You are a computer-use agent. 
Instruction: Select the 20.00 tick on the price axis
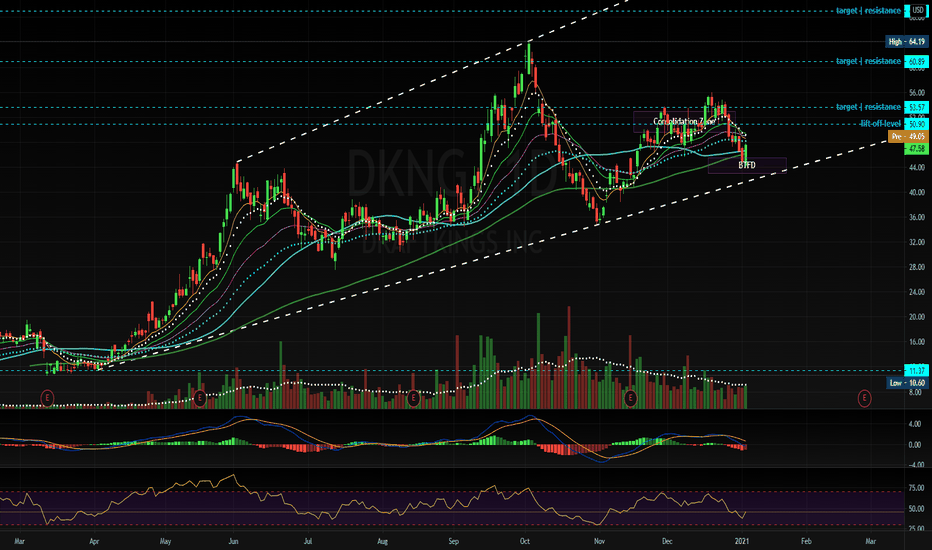tap(917, 318)
